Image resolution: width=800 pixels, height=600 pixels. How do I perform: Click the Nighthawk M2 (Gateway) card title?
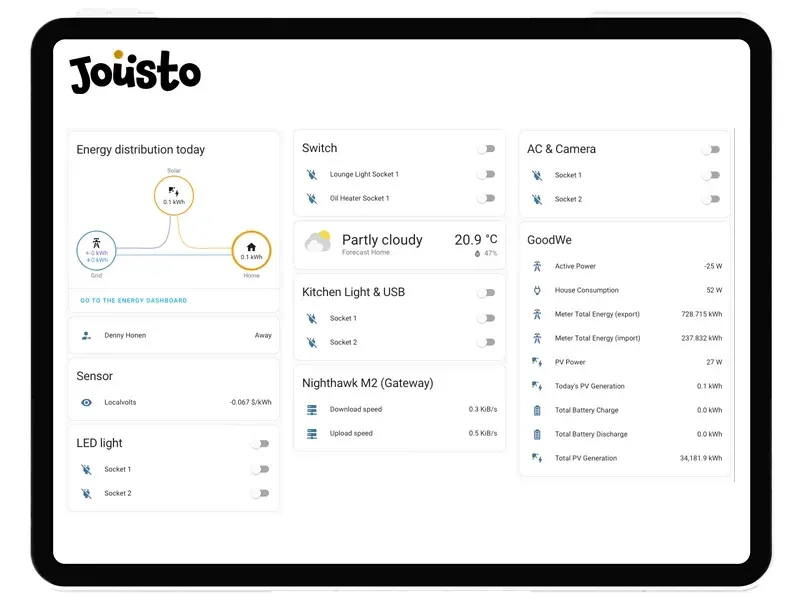(368, 383)
